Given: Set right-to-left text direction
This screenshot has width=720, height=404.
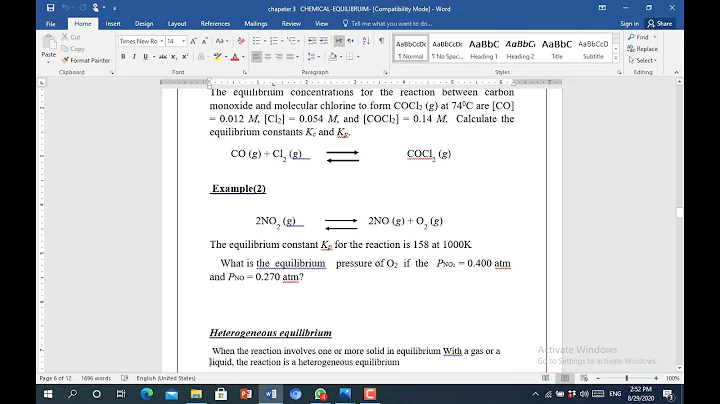Looking at the screenshot, I should pos(350,41).
